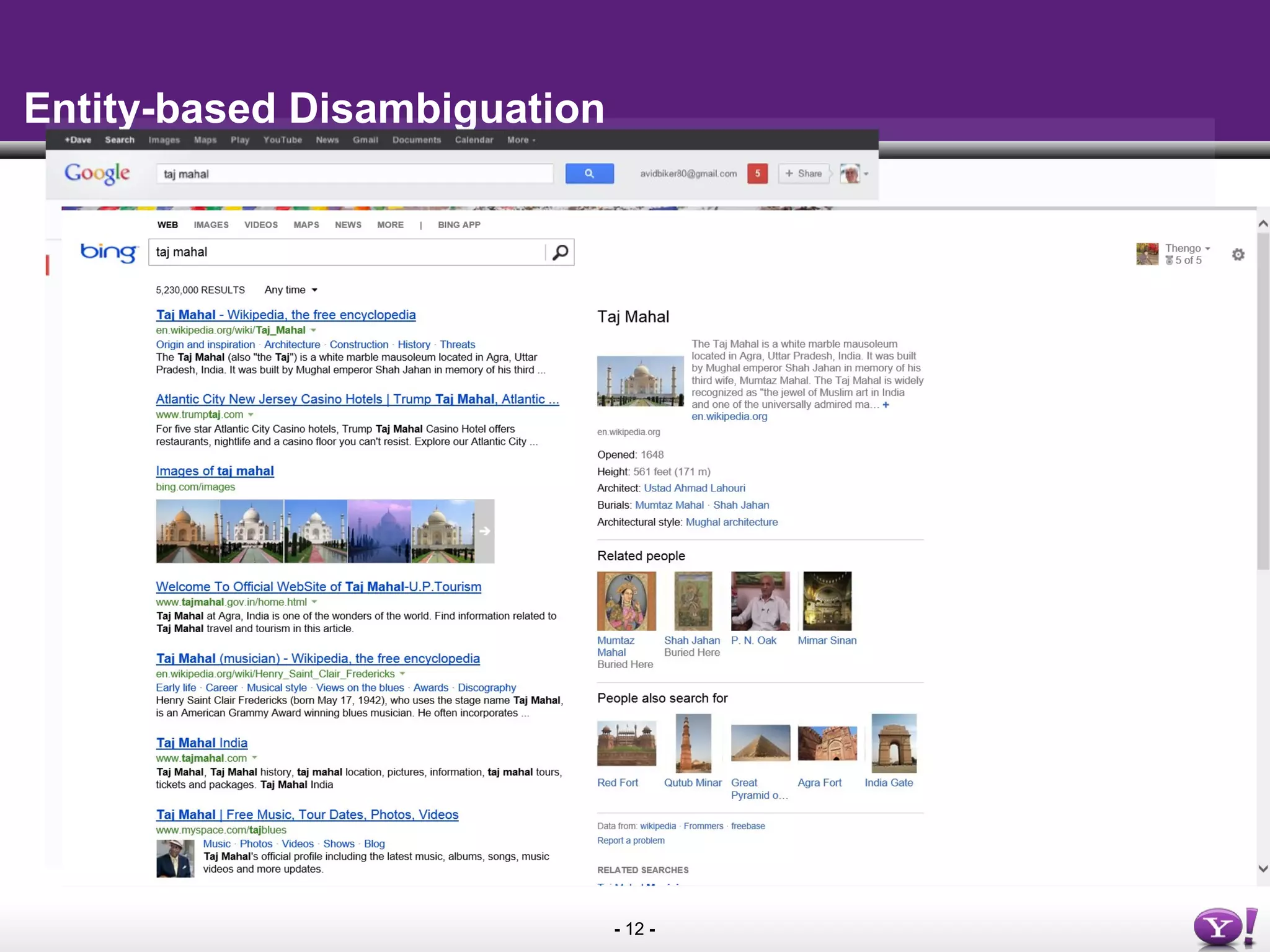
Task: Click Calendar in Google top bar
Action: coord(474,140)
